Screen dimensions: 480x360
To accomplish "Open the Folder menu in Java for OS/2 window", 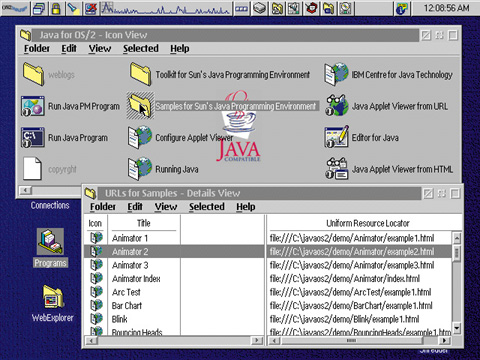I will point(37,49).
